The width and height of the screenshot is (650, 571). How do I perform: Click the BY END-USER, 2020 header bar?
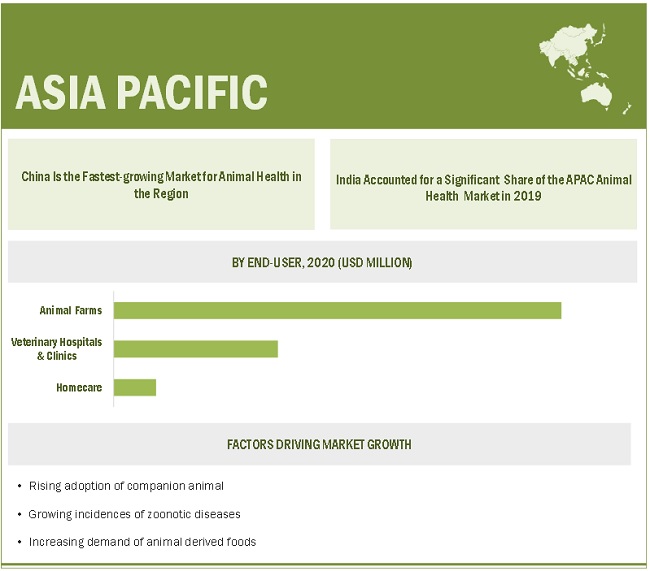tap(322, 262)
